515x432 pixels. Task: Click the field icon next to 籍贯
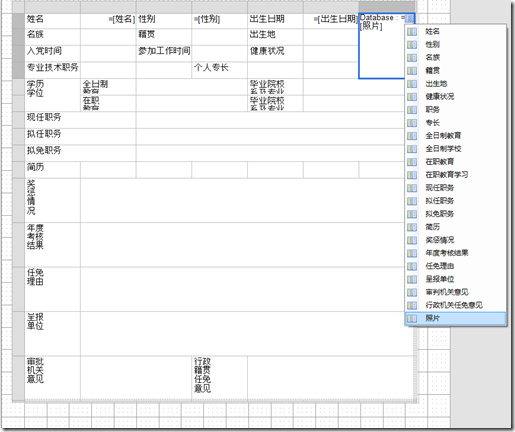(x=412, y=71)
